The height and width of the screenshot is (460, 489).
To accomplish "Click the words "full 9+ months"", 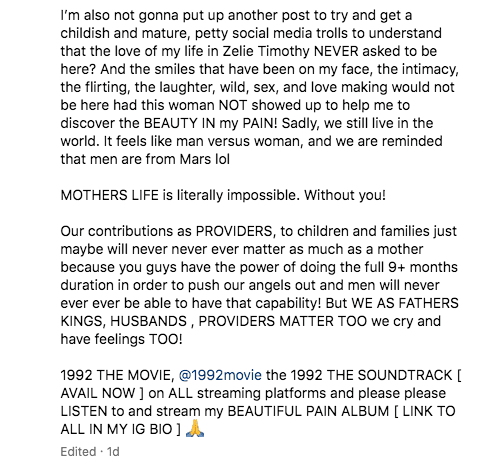I will tap(409, 267).
